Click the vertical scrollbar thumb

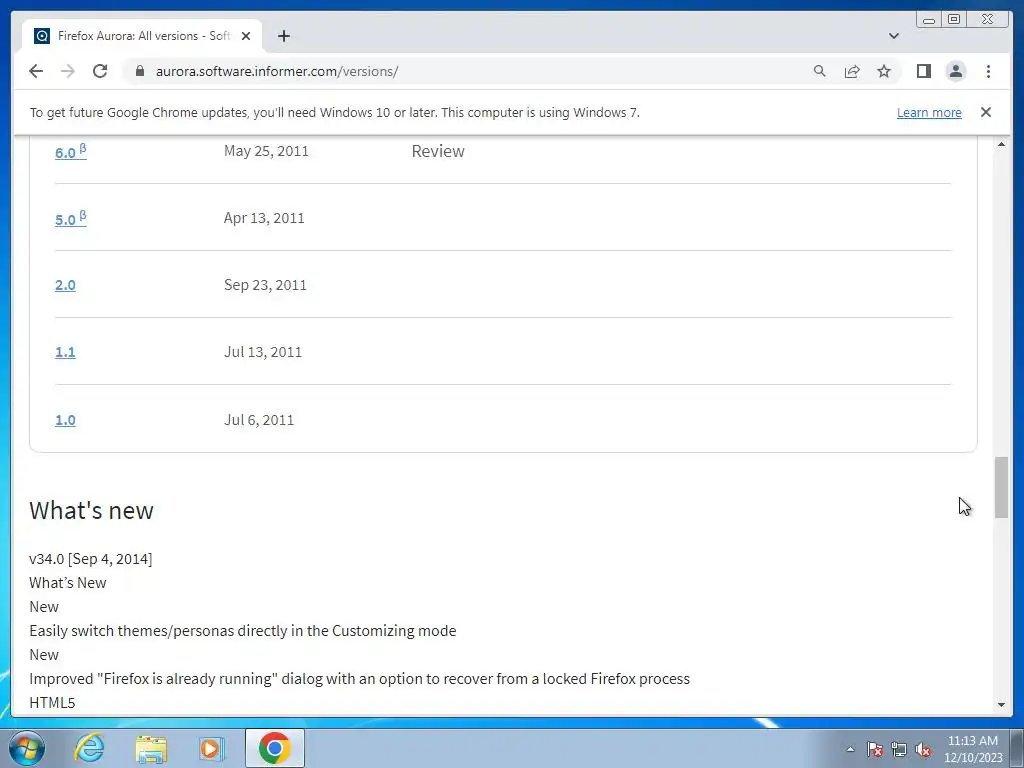1001,488
